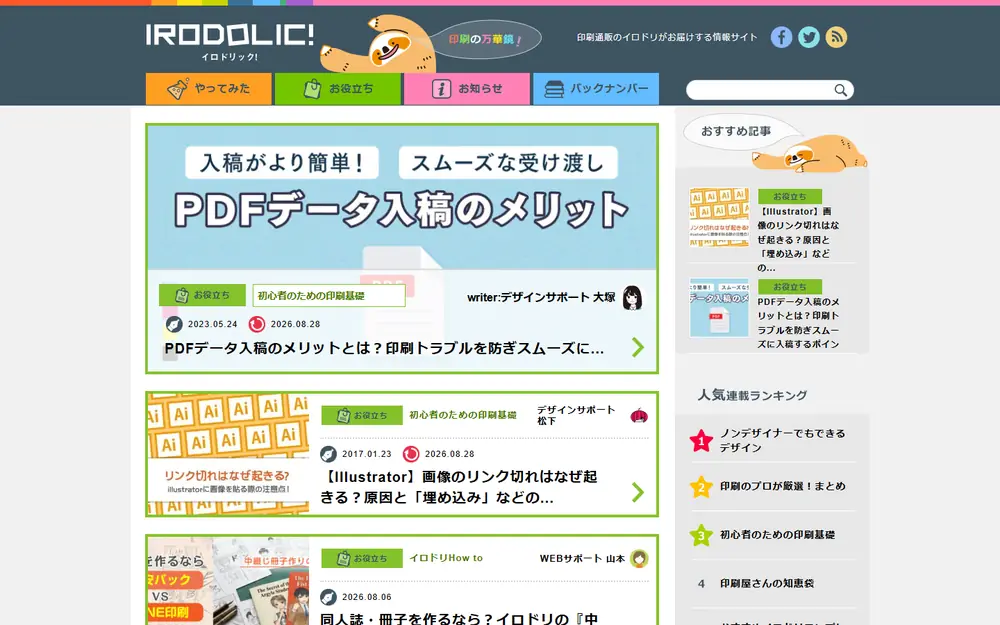Click writer:デザインサポート 大塚 text
This screenshot has height=625, width=1000.
pos(541,297)
